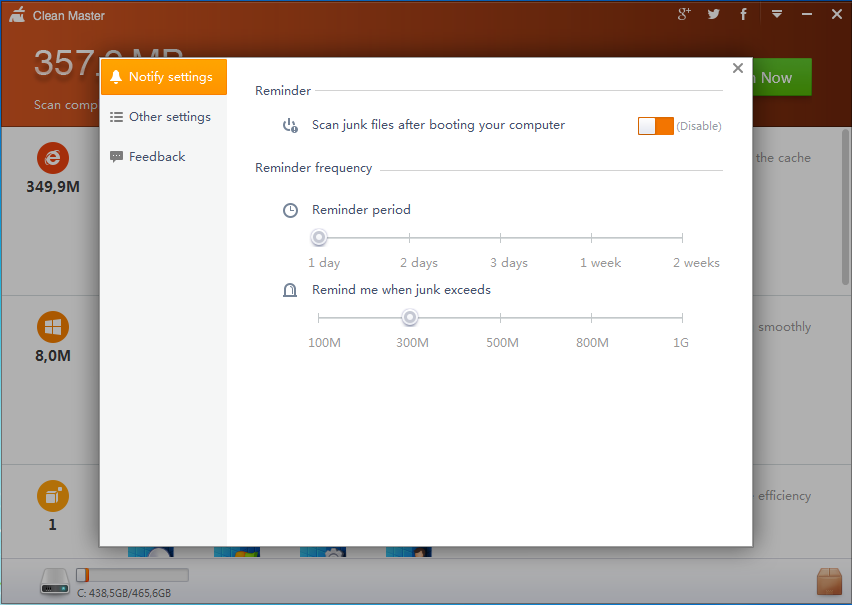
Task: Click the clock icon by Reminder period
Action: pyautogui.click(x=291, y=210)
